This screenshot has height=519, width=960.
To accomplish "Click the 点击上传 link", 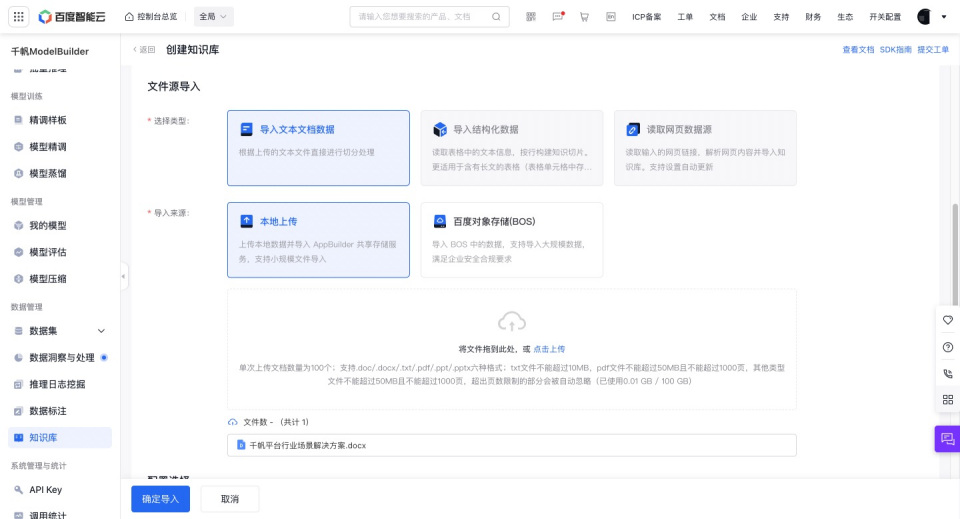I will (549, 349).
